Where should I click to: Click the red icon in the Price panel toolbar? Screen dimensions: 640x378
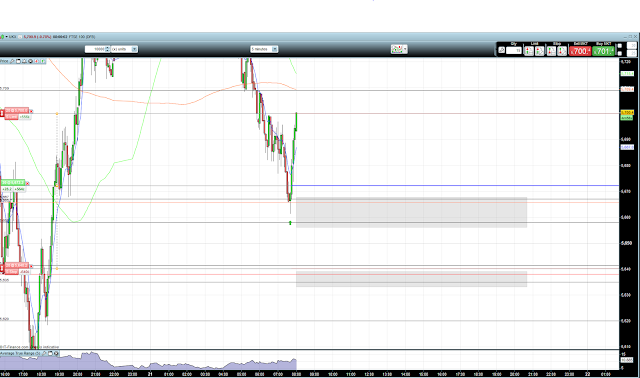pos(36,61)
